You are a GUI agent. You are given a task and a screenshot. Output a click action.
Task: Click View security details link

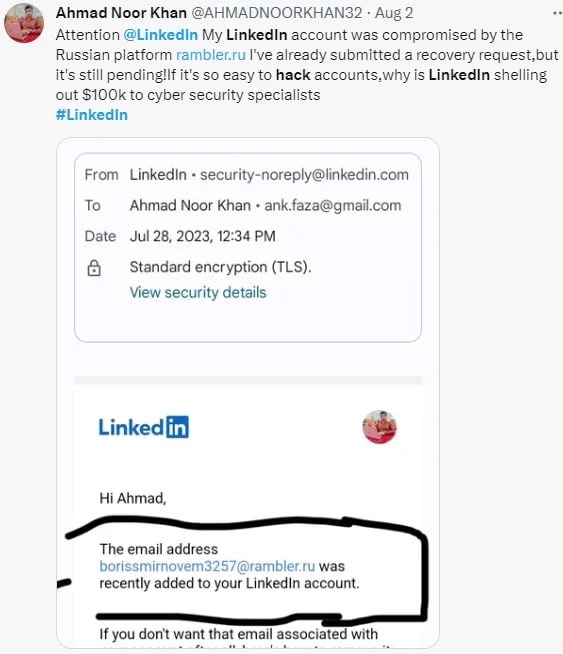tap(198, 292)
